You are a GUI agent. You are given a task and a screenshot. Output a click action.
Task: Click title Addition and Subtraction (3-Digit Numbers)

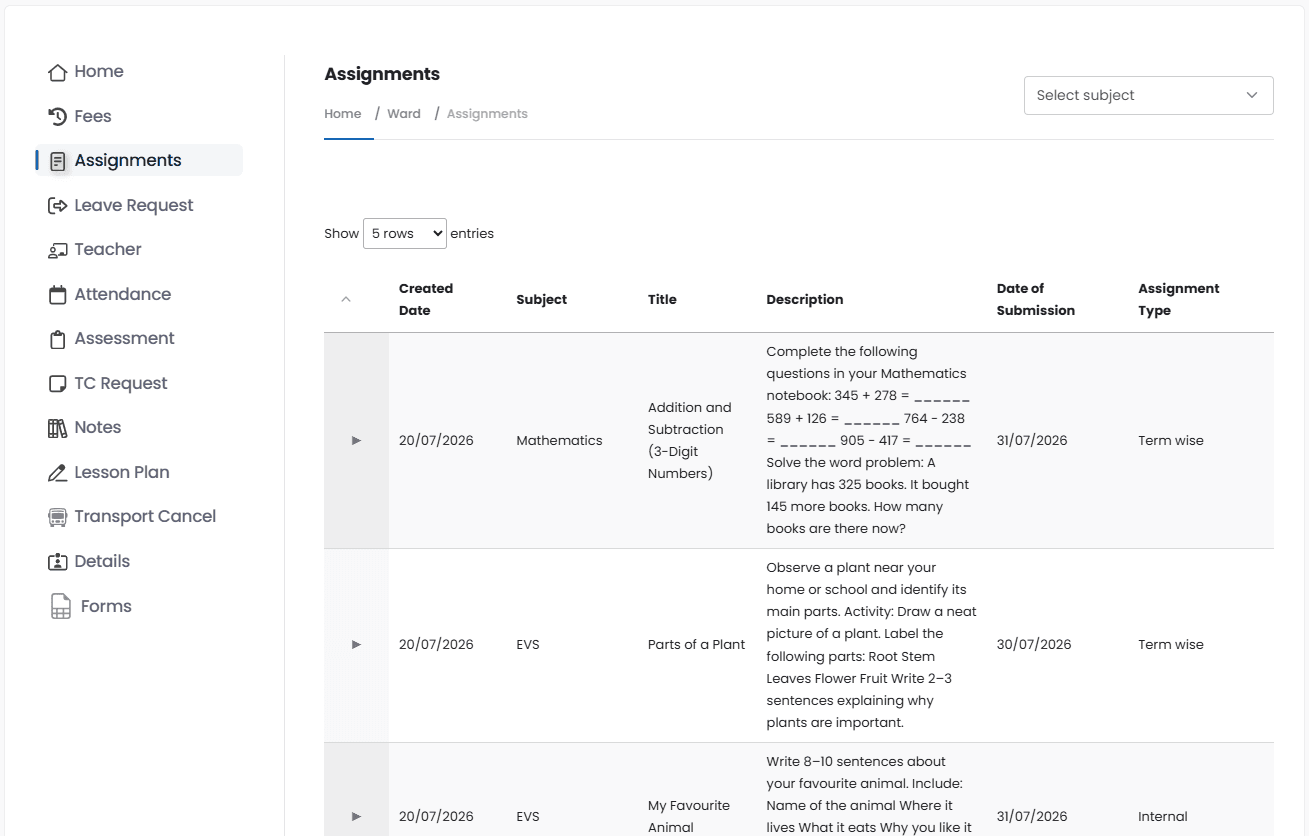(690, 440)
